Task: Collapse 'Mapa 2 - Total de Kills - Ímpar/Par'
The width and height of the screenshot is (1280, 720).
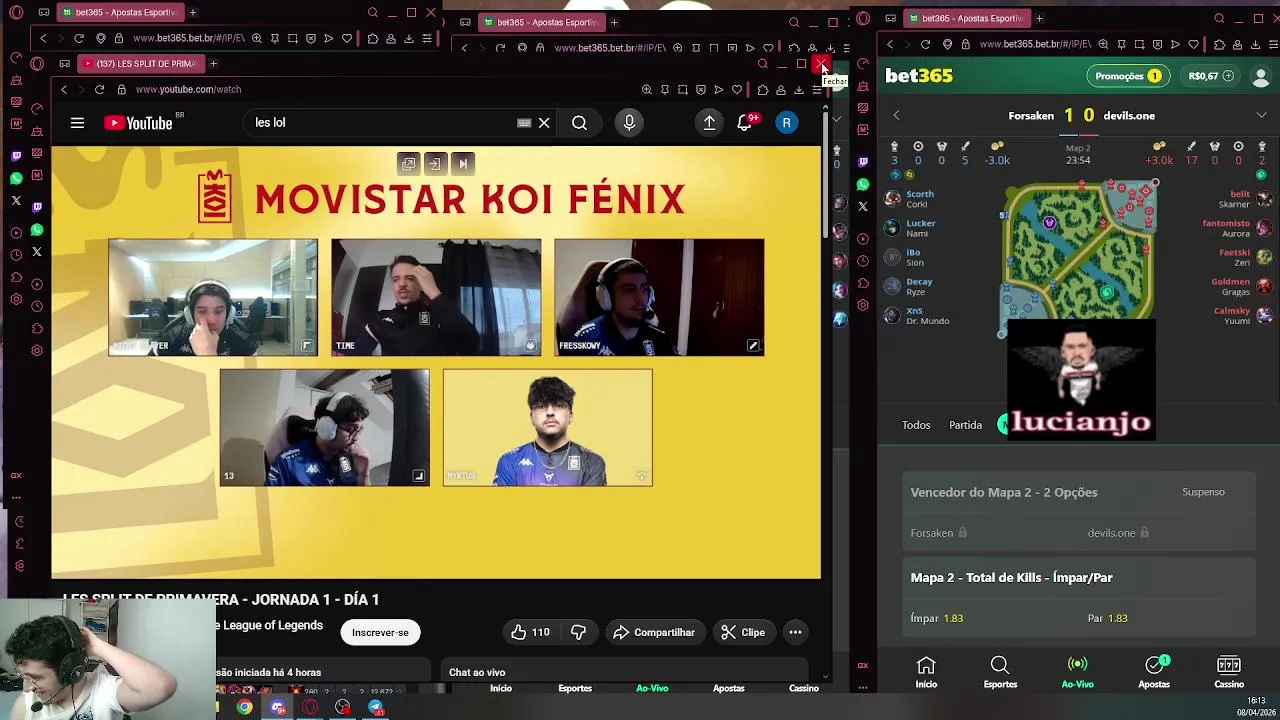Action: (x=1078, y=578)
